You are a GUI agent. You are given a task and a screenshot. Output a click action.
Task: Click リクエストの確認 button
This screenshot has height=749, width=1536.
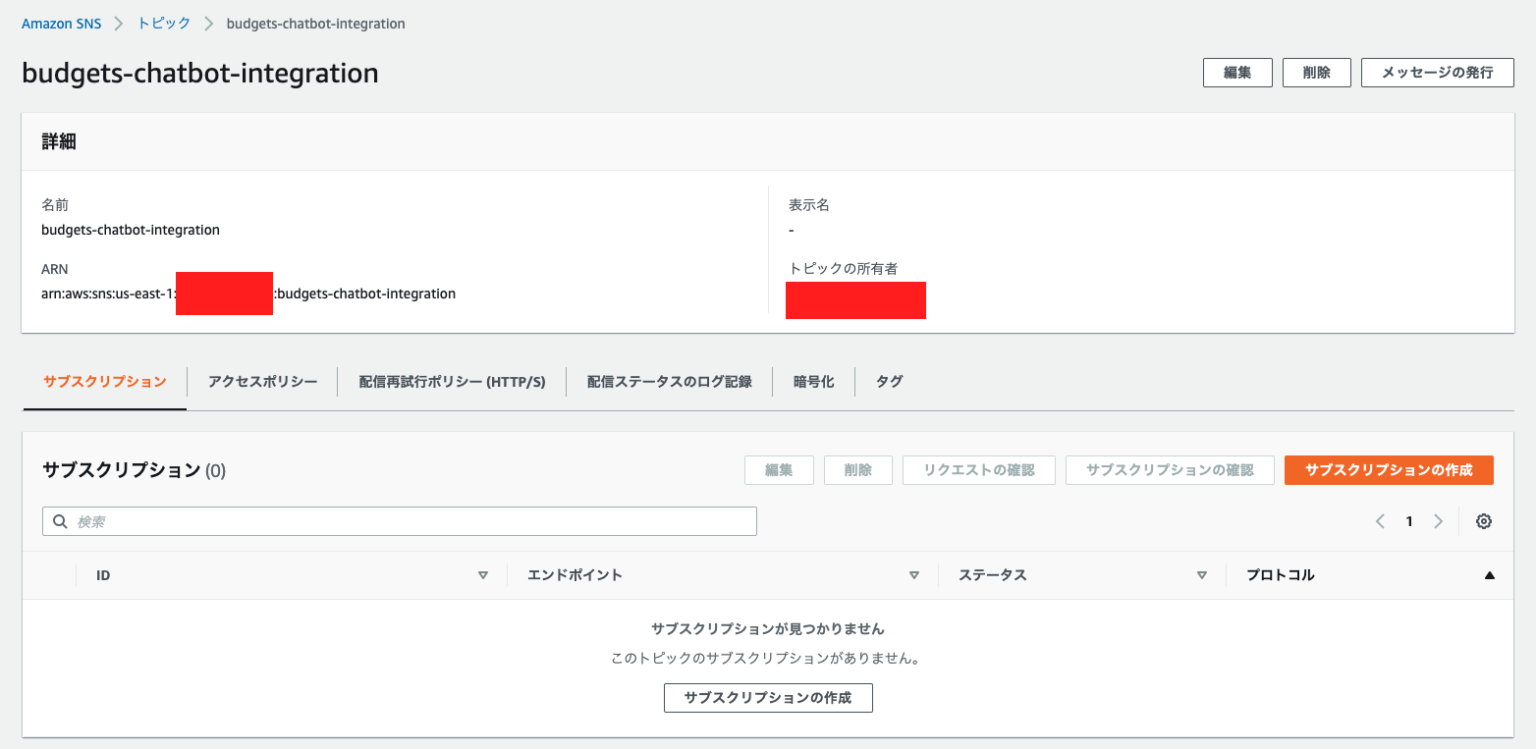pos(979,470)
